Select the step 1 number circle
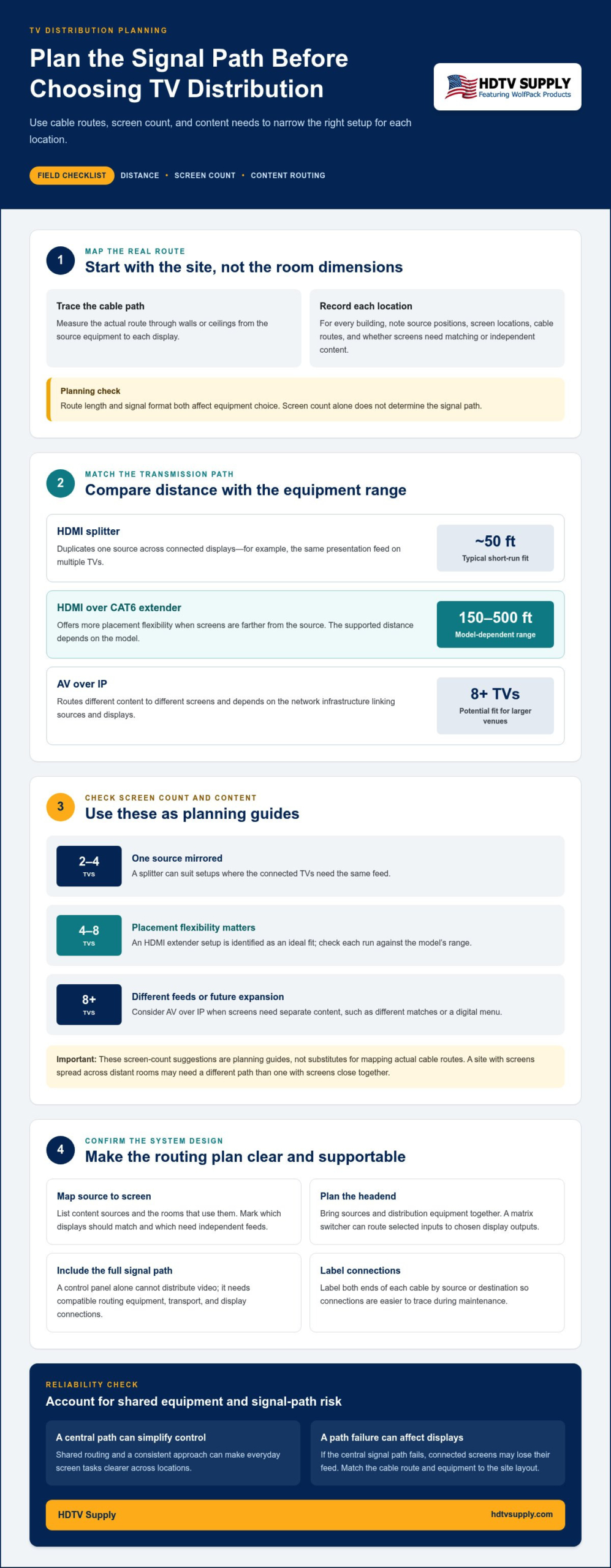 61,260
